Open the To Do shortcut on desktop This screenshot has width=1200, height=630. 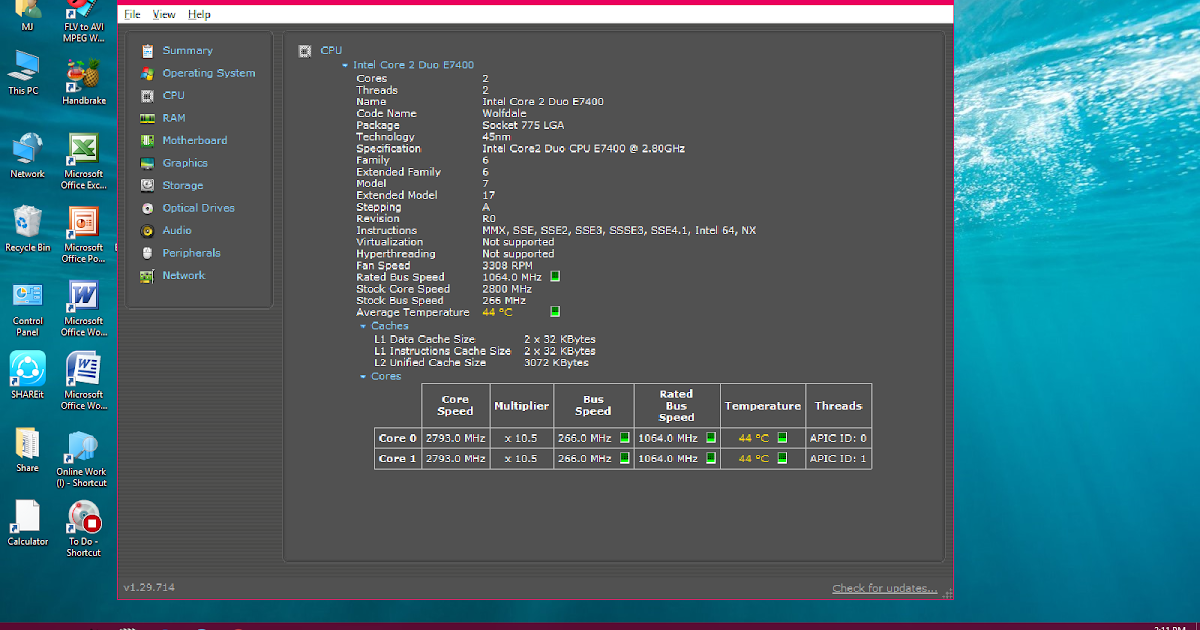click(x=83, y=529)
